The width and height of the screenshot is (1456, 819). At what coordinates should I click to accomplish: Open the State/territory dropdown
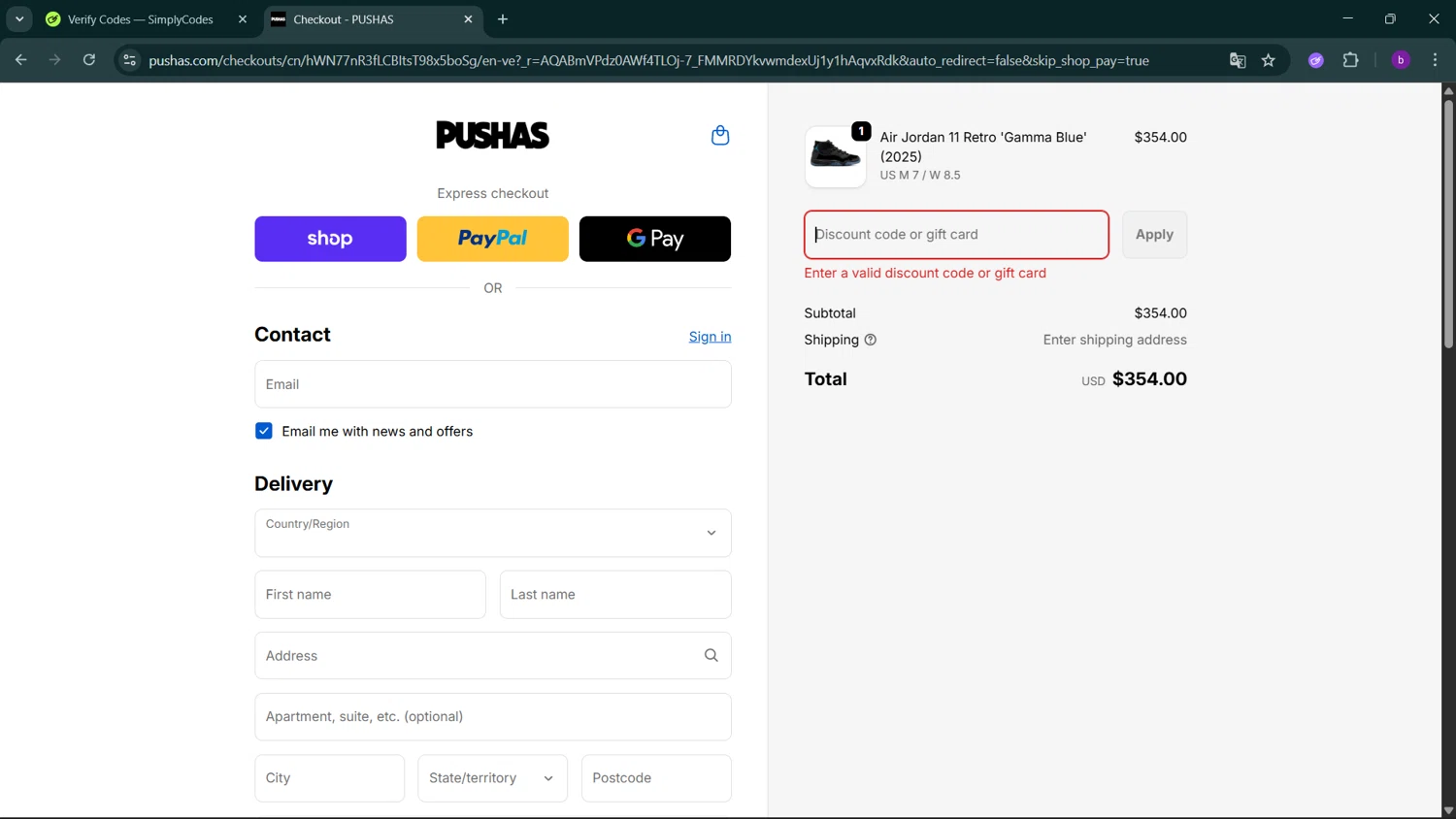pyautogui.click(x=493, y=778)
